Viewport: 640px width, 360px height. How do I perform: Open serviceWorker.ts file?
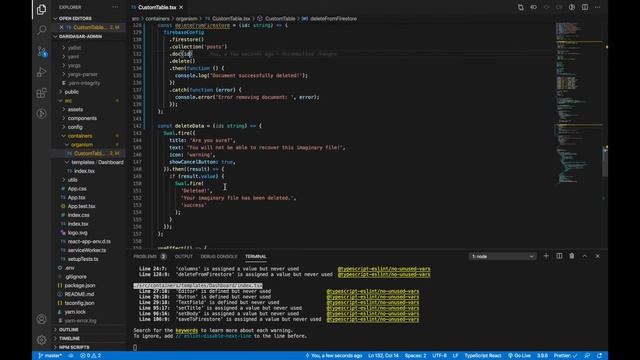(87, 250)
